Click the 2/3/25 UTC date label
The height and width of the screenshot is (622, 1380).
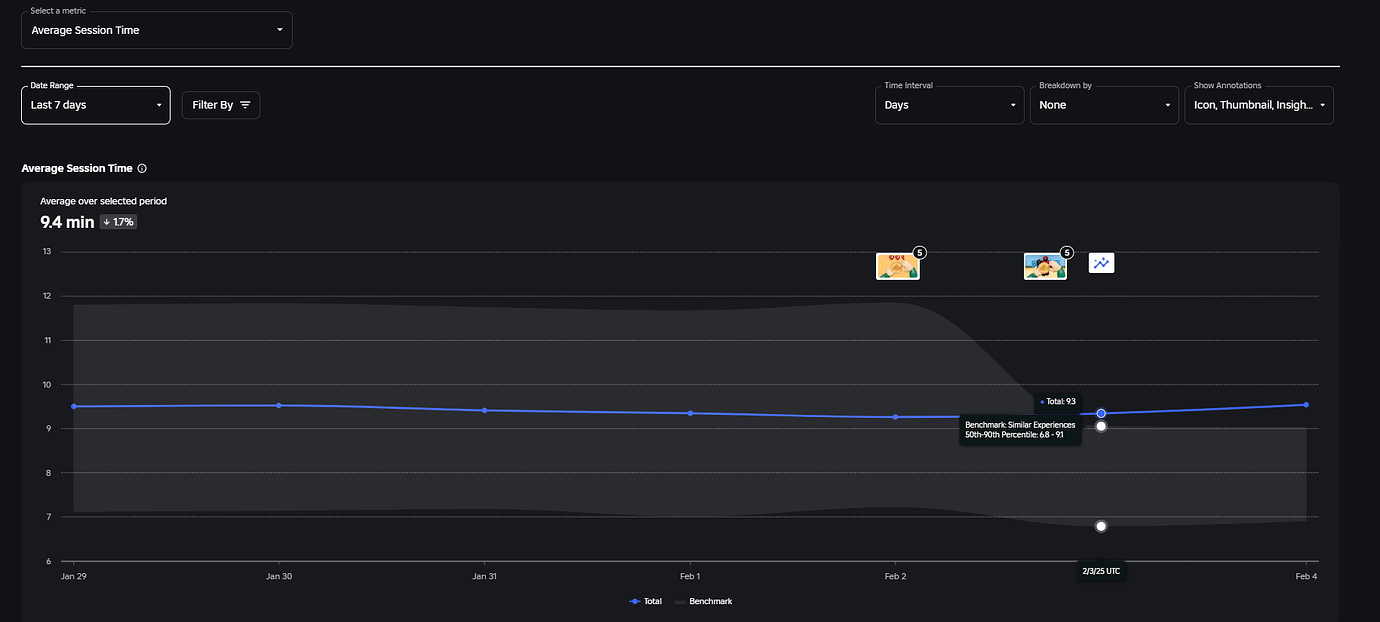tap(1101, 571)
